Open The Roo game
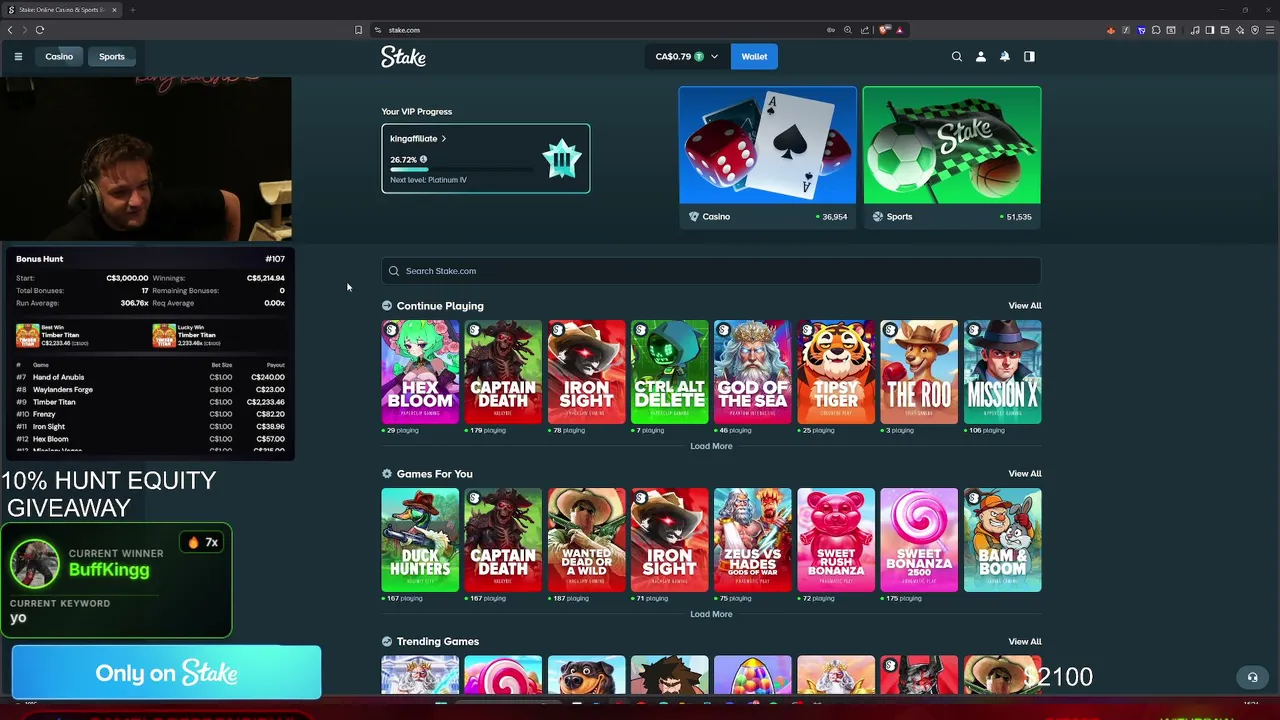 (x=919, y=372)
